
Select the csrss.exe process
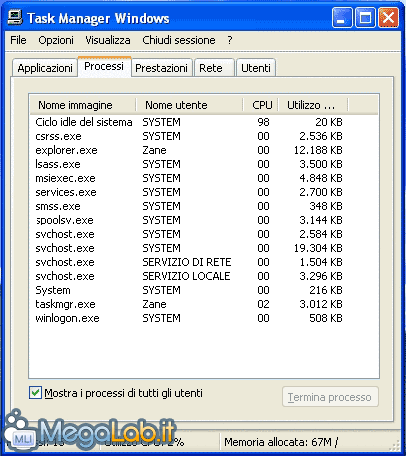204,136
